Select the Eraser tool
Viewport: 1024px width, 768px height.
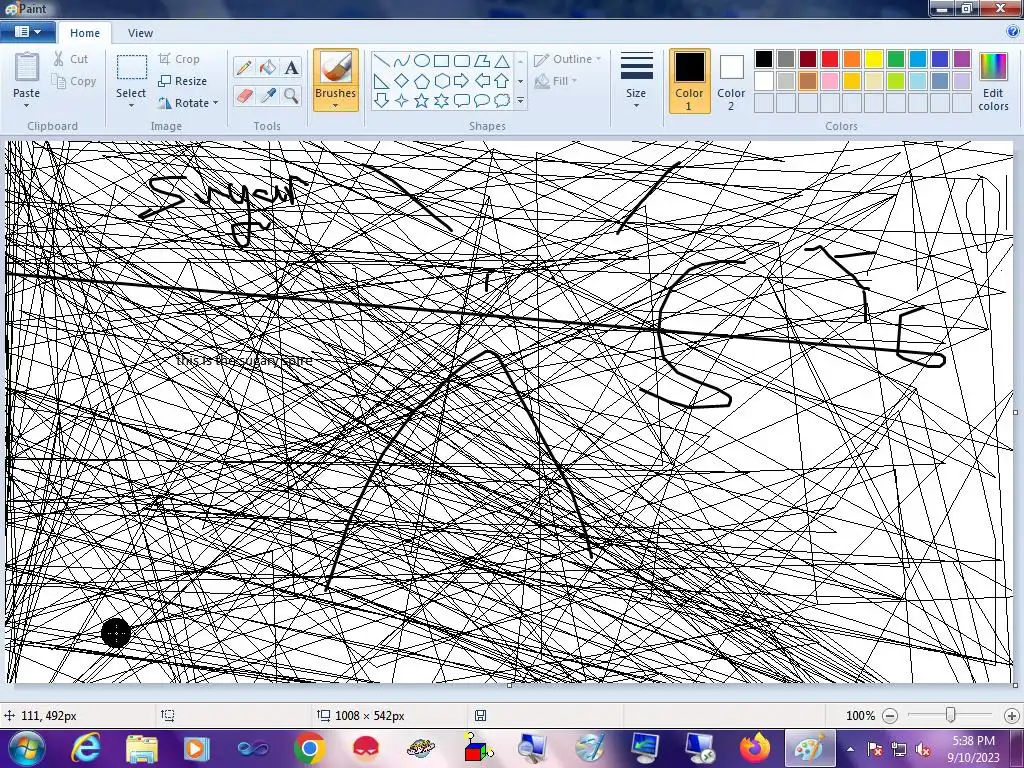(244, 95)
